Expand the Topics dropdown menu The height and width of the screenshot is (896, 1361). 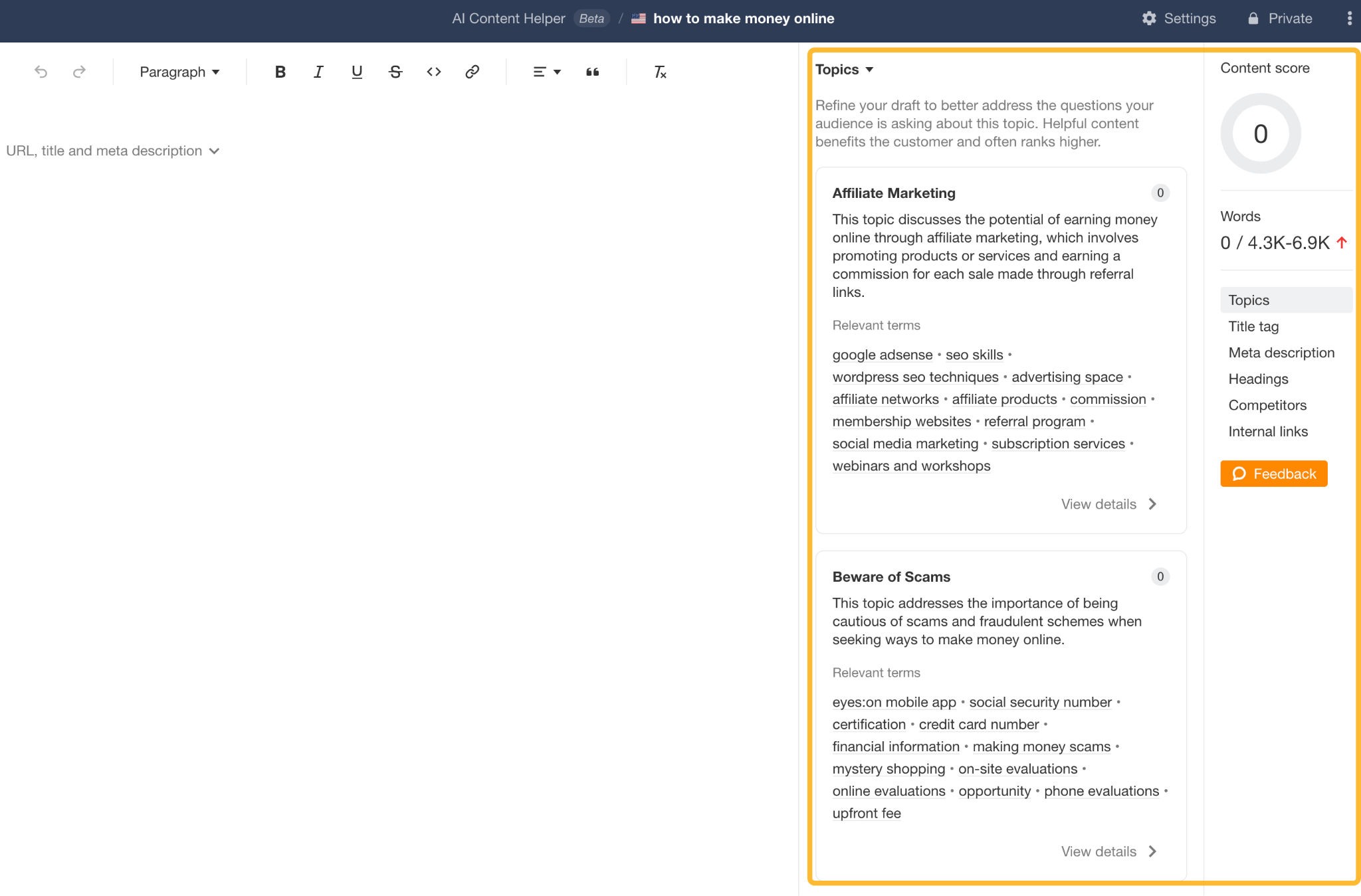click(845, 69)
